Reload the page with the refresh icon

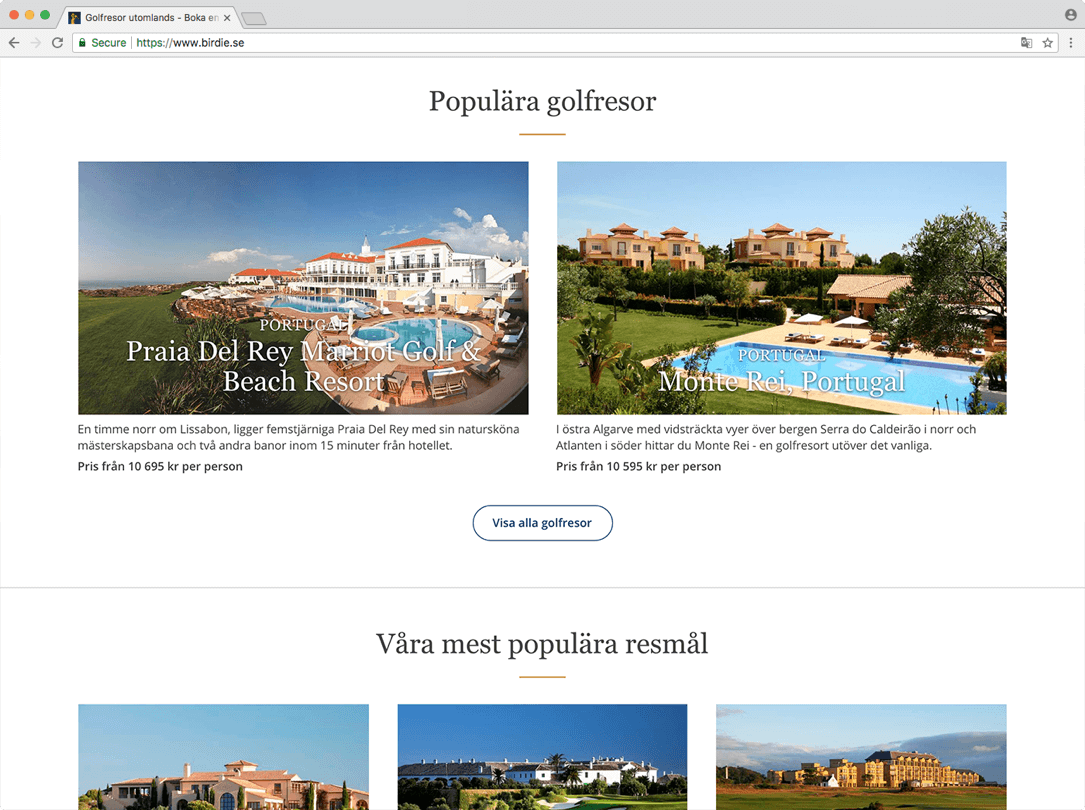click(x=57, y=43)
